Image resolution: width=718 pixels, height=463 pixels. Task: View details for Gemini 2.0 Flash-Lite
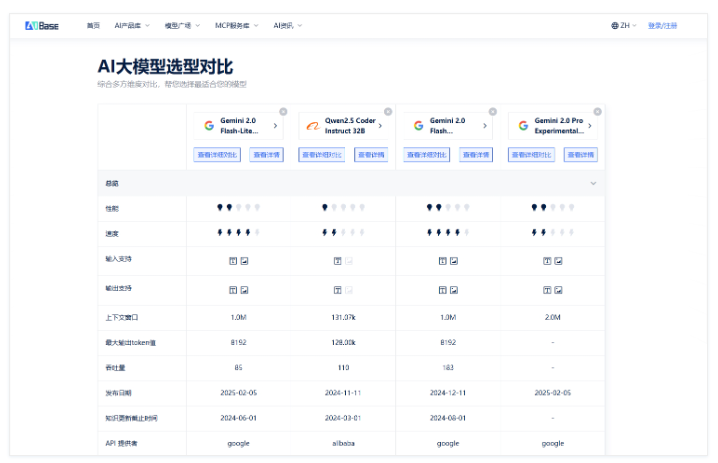(267, 155)
